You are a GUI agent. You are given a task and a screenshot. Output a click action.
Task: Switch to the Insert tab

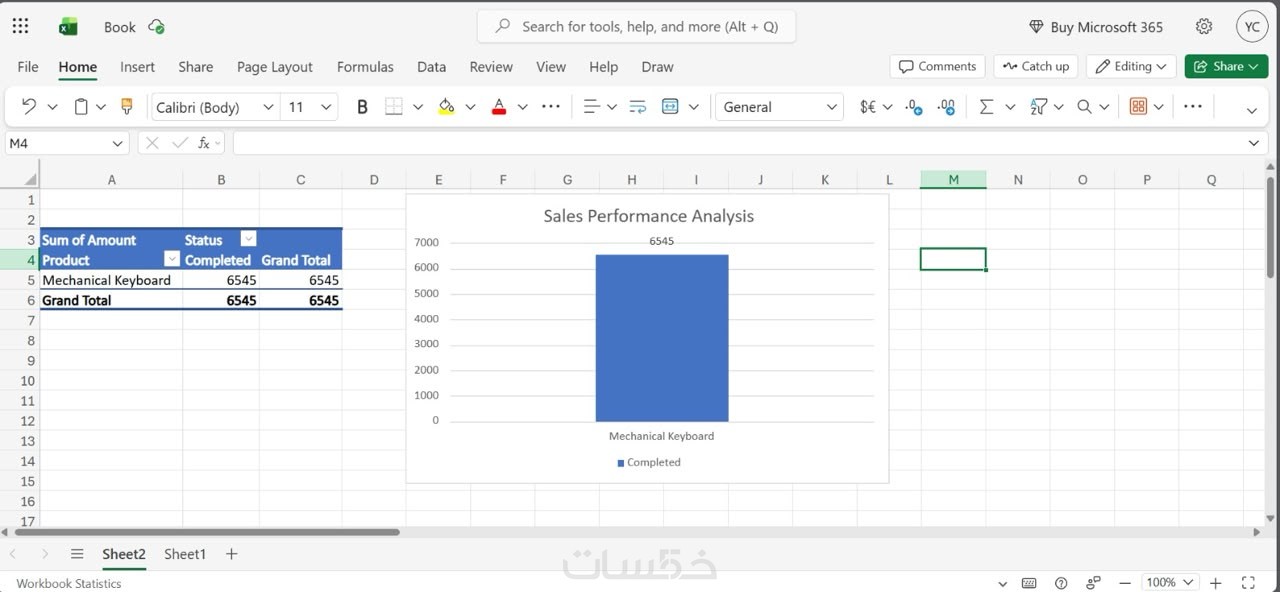137,67
